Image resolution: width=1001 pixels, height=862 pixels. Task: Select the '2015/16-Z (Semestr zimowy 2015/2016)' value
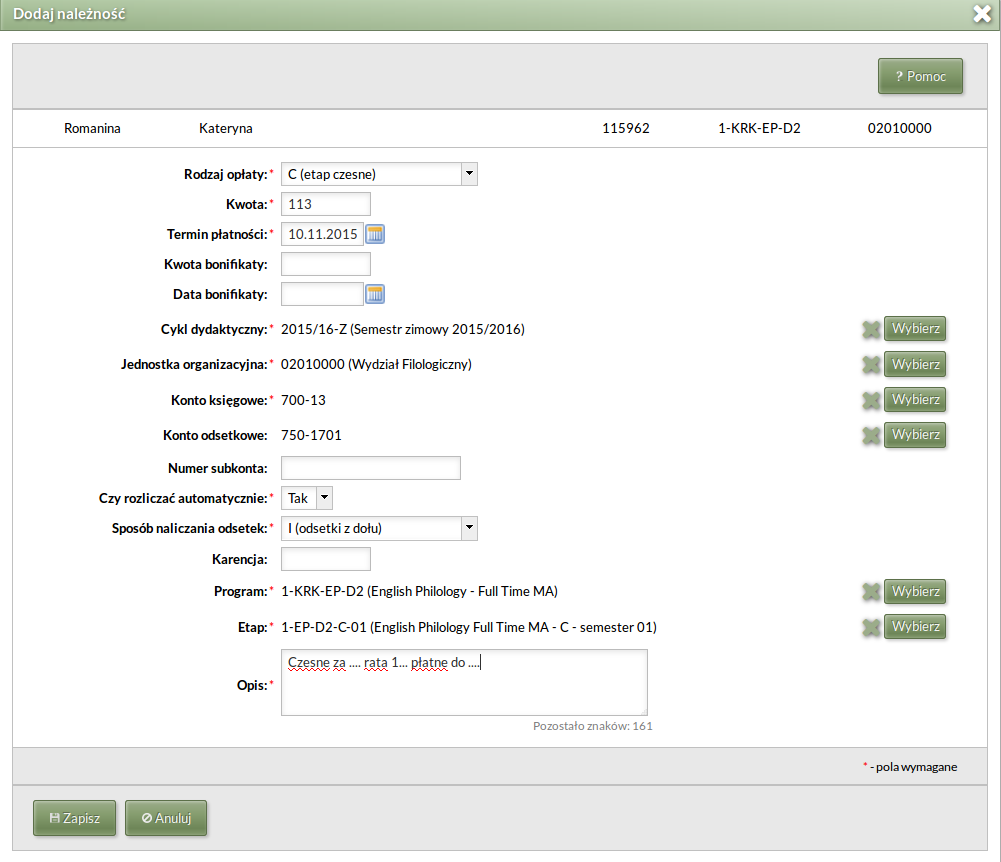click(403, 329)
